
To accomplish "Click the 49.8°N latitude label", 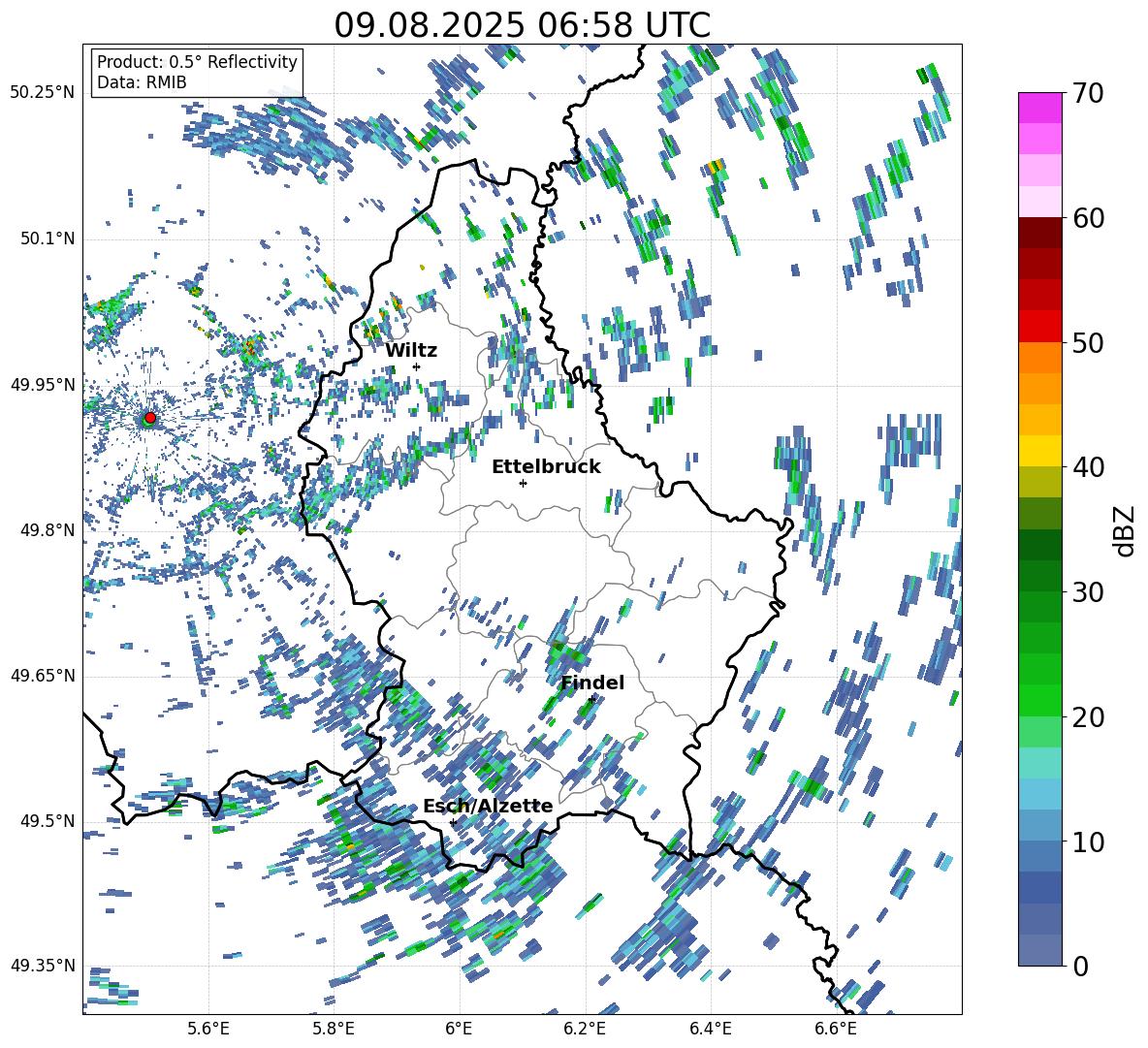I will click(47, 530).
